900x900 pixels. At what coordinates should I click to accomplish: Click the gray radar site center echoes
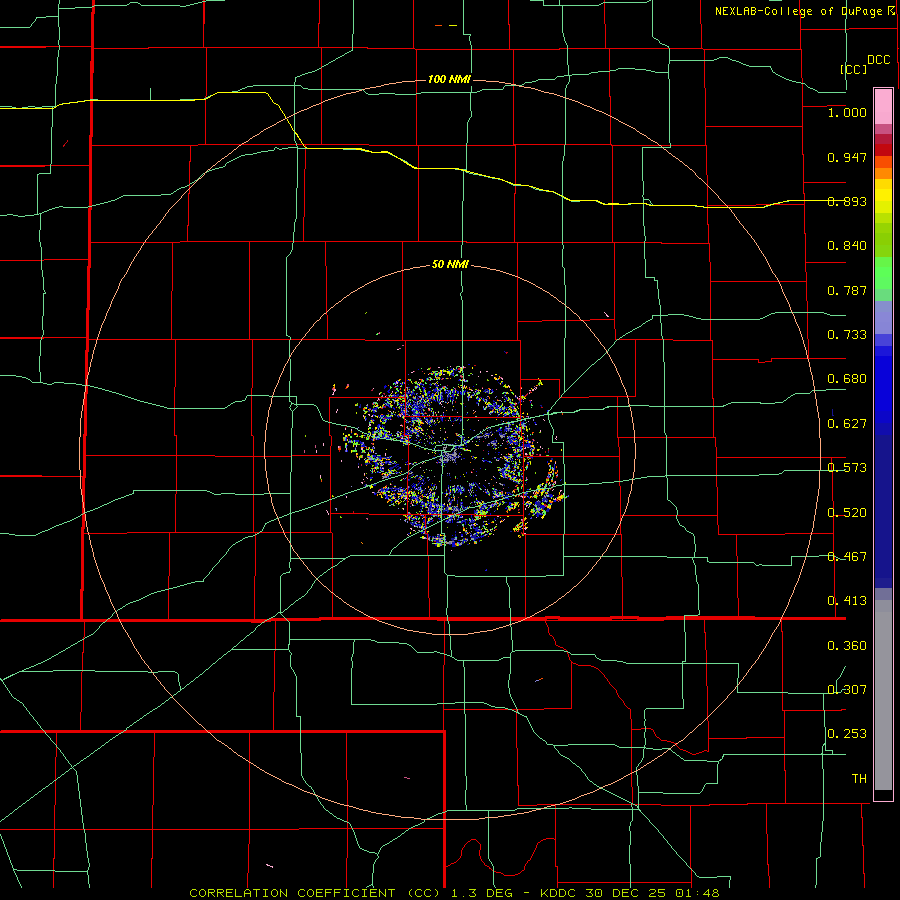(x=449, y=456)
